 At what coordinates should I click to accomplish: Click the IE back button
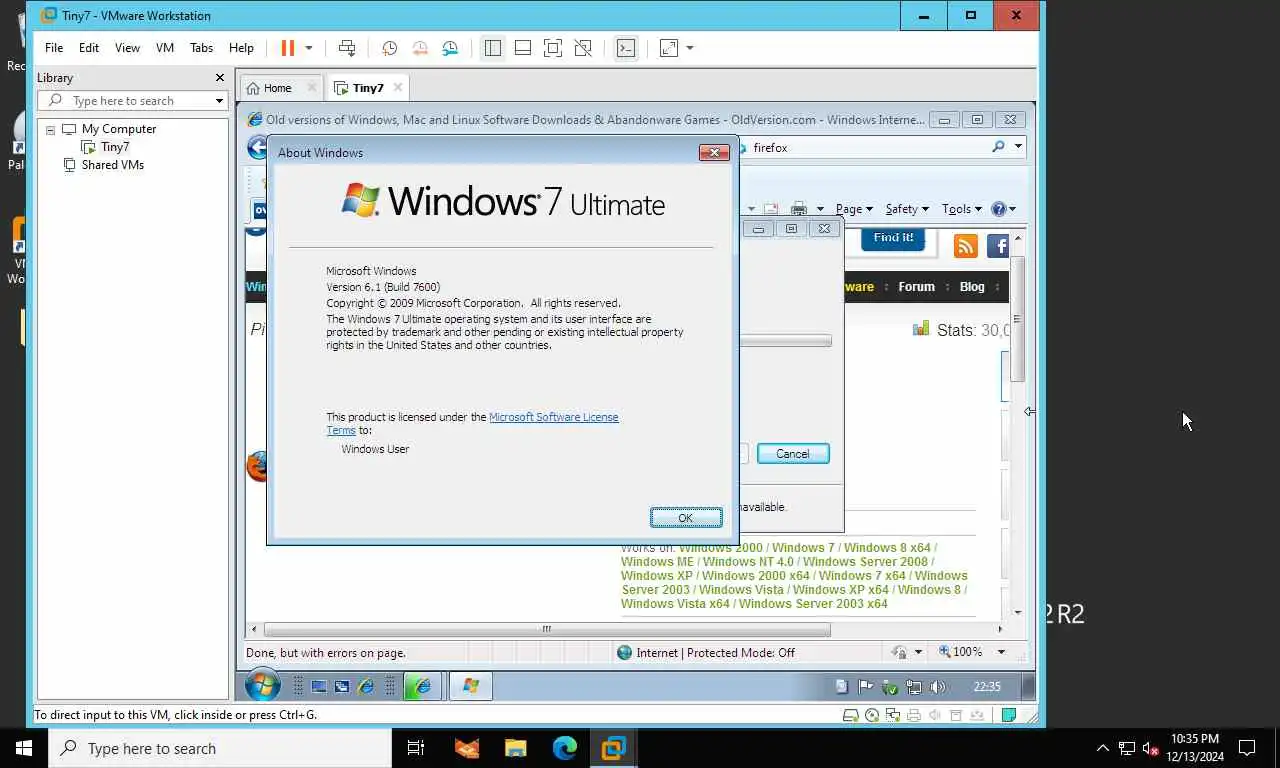pyautogui.click(x=256, y=148)
